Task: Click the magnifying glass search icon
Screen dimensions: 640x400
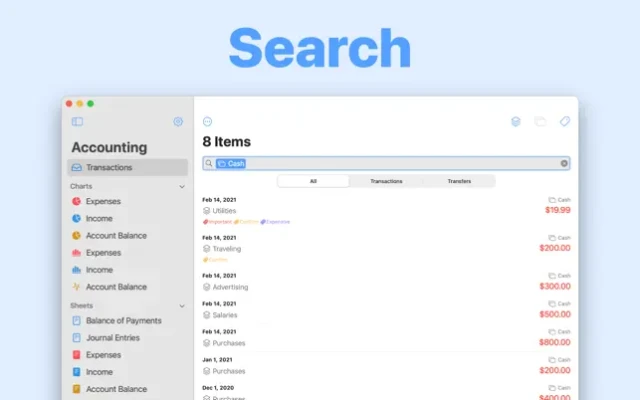Action: pos(209,163)
